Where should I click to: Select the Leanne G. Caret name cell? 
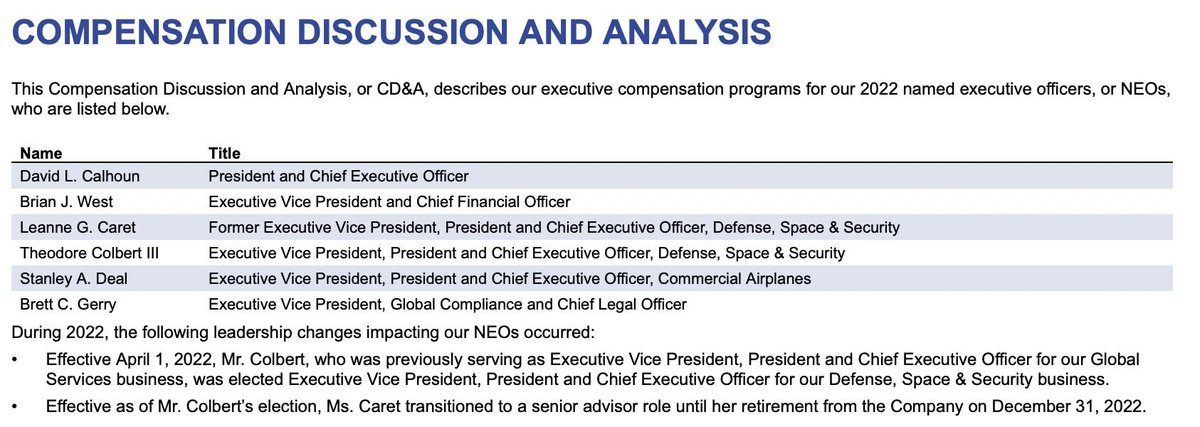click(x=70, y=228)
